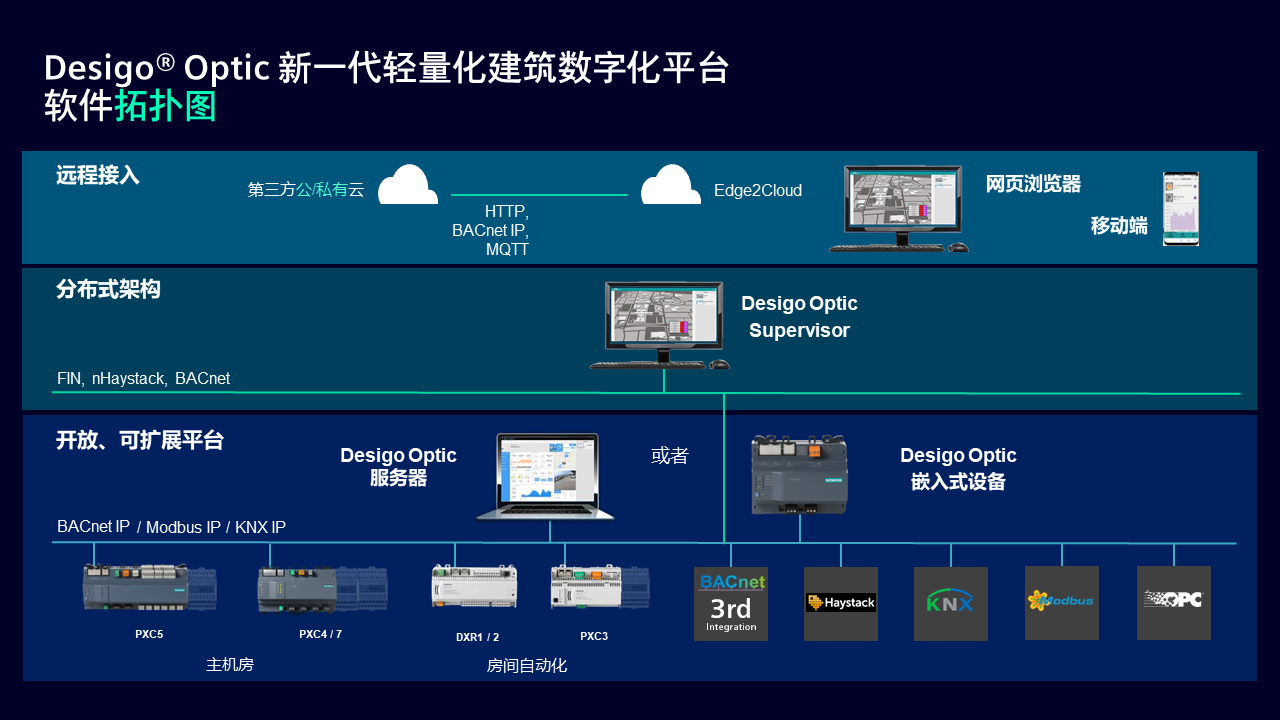
Task: Click the DXR1 / 2 controller image
Action: pyautogui.click(x=474, y=587)
